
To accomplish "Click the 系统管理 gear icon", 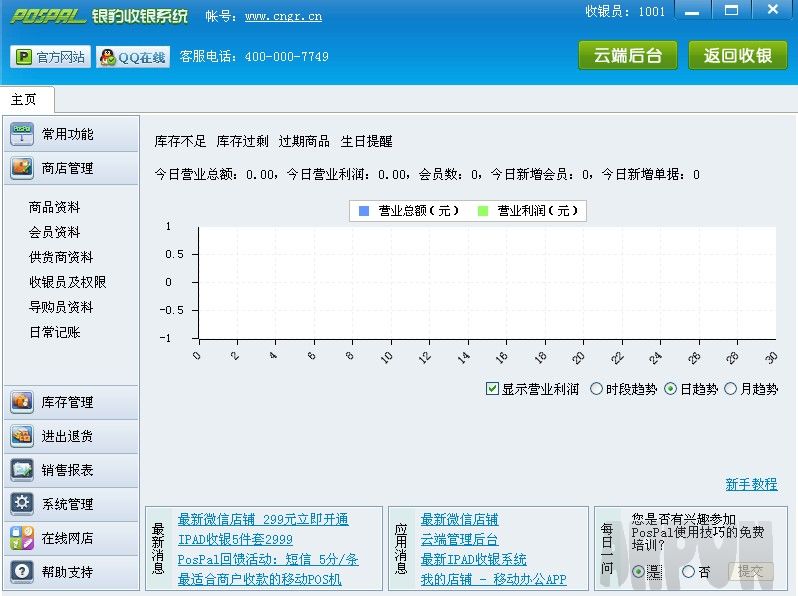I will tap(22, 504).
